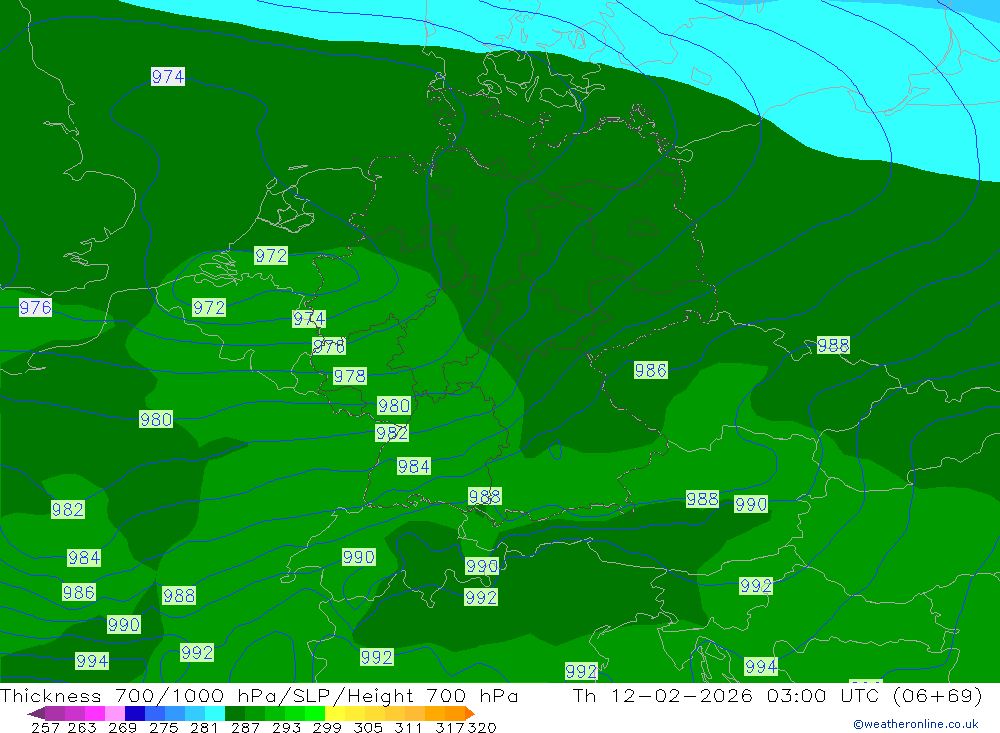Select the bright lime green legend swatch
The width and height of the screenshot is (1000, 733).
pos(315,713)
